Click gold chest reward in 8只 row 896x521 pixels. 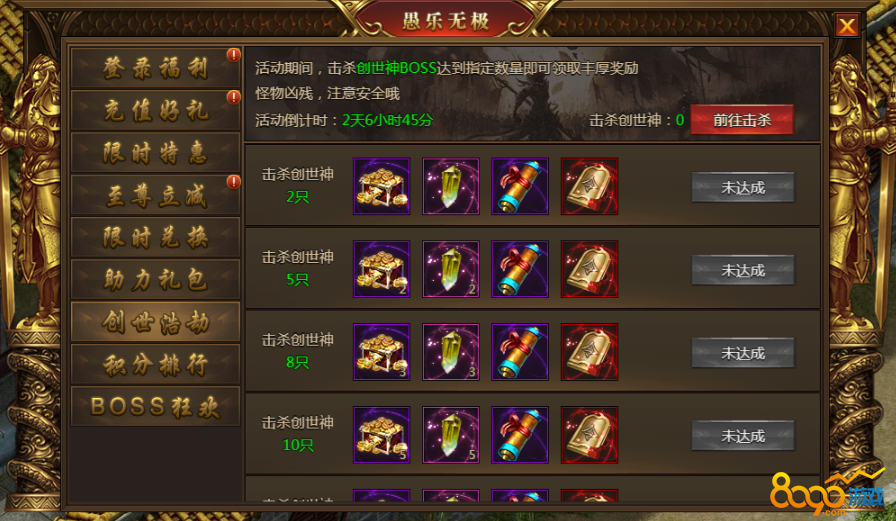tap(382, 352)
